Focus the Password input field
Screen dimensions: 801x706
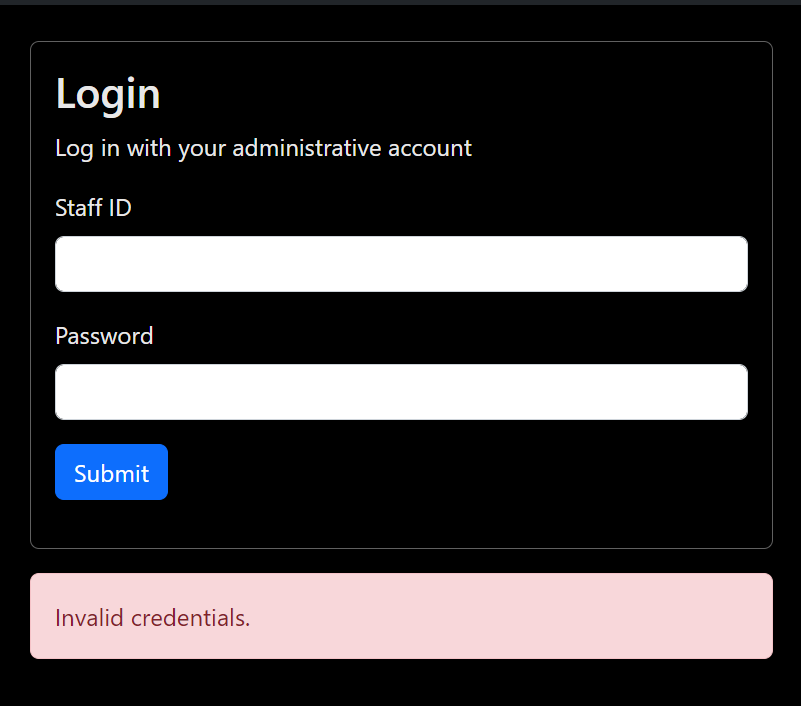point(401,392)
